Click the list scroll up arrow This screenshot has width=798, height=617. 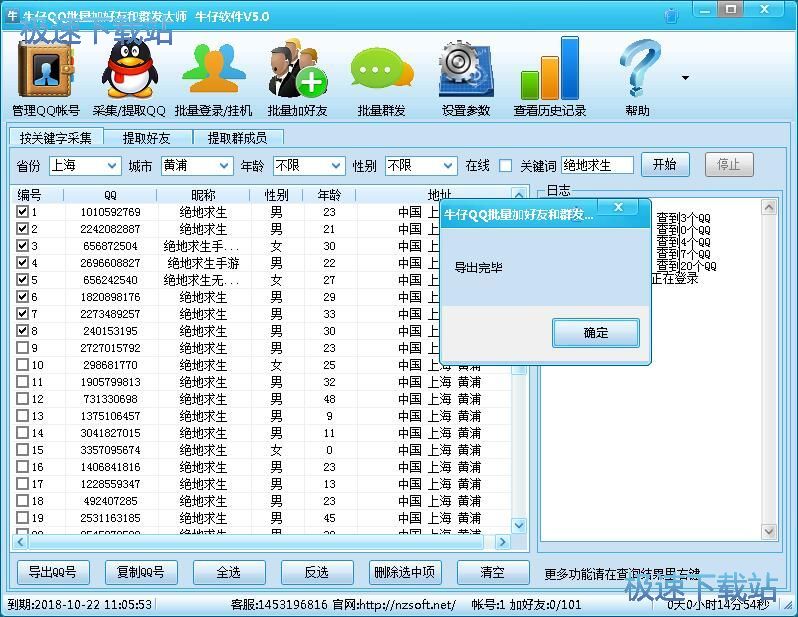519,195
